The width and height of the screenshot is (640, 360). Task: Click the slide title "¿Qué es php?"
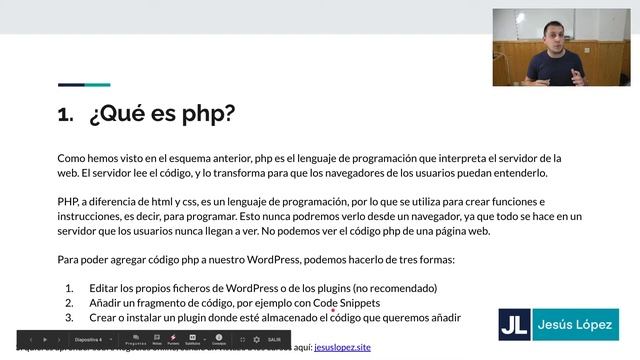coord(162,113)
